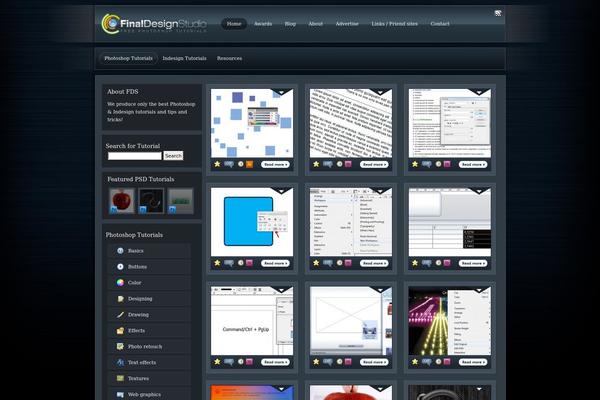Image resolution: width=600 pixels, height=400 pixels.
Task: Click the star icon on slanted text card
Action: (316, 164)
